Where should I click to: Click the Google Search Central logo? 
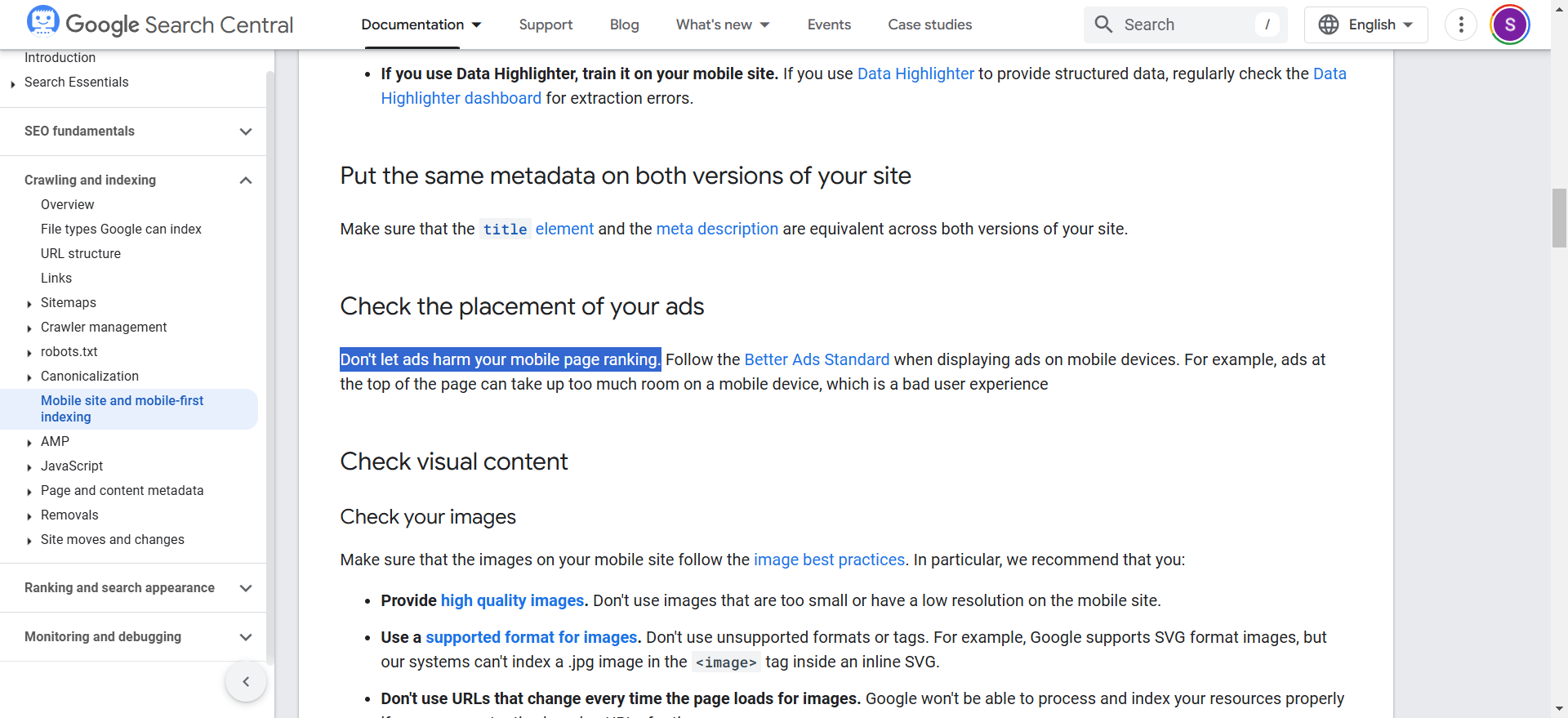160,25
